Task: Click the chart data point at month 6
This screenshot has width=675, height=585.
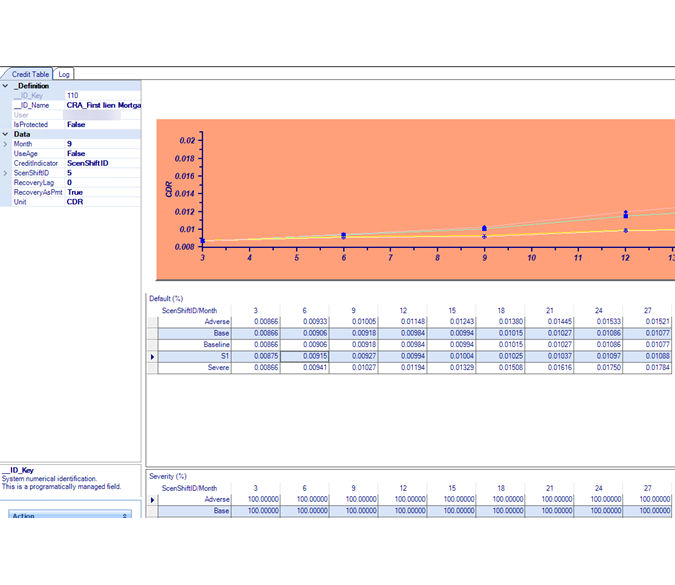Action: click(343, 236)
